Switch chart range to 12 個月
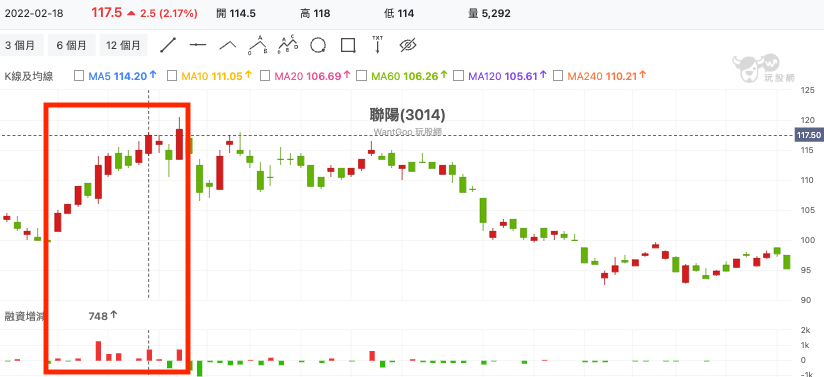Image resolution: width=824 pixels, height=377 pixels. pyautogui.click(x=123, y=45)
